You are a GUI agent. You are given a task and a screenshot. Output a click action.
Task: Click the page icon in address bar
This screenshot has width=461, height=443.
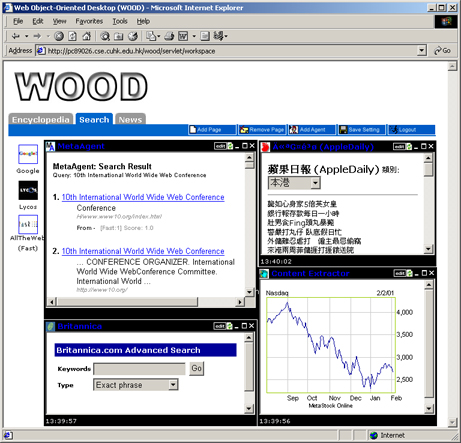pyautogui.click(x=41, y=51)
